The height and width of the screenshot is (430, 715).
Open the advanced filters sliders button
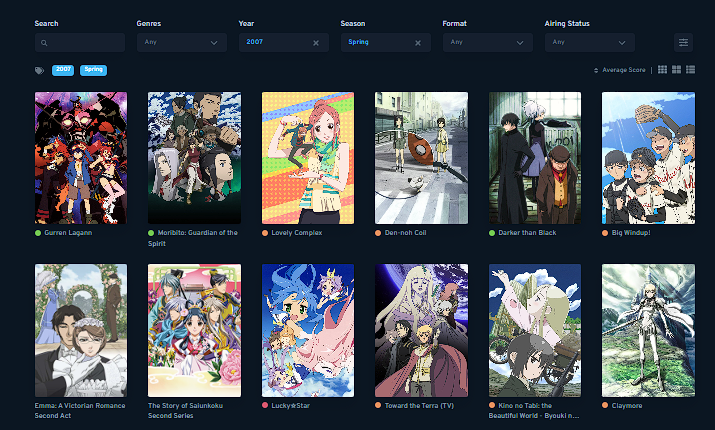[x=684, y=42]
